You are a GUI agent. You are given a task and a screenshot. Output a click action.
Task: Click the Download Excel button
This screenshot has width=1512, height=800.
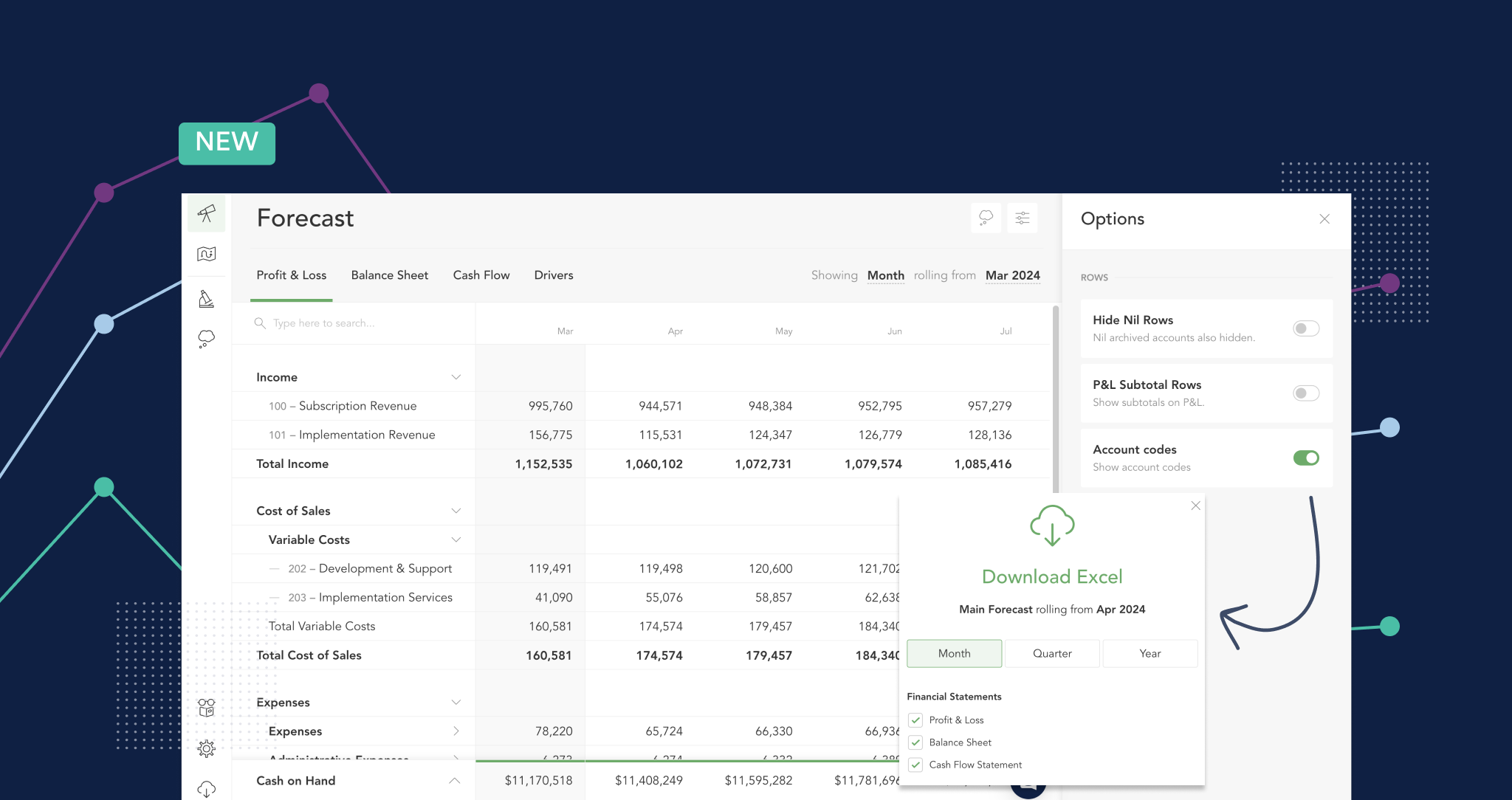point(1050,577)
